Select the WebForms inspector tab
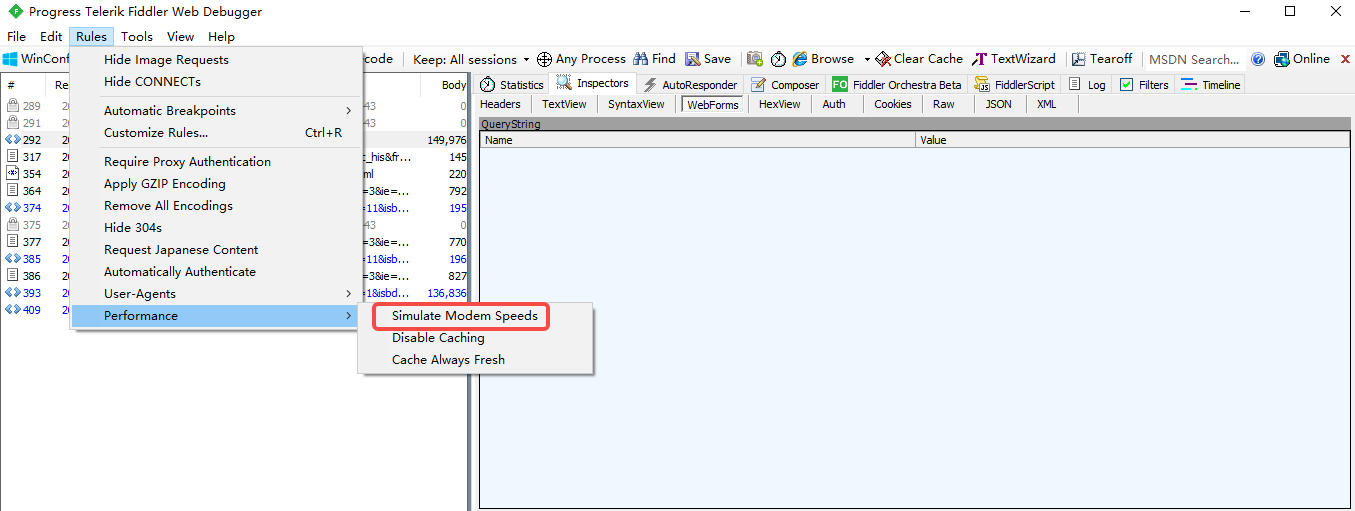Viewport: 1355px width, 511px height. (714, 104)
